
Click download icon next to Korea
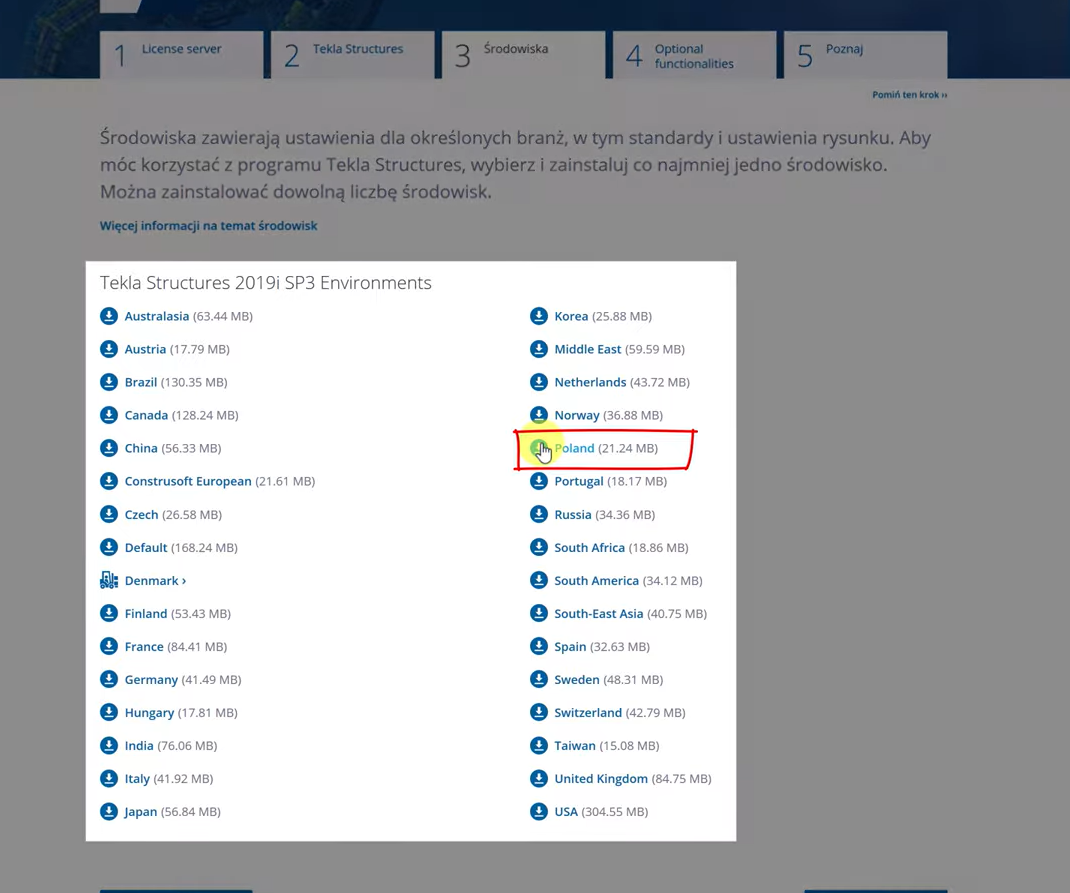(x=539, y=316)
